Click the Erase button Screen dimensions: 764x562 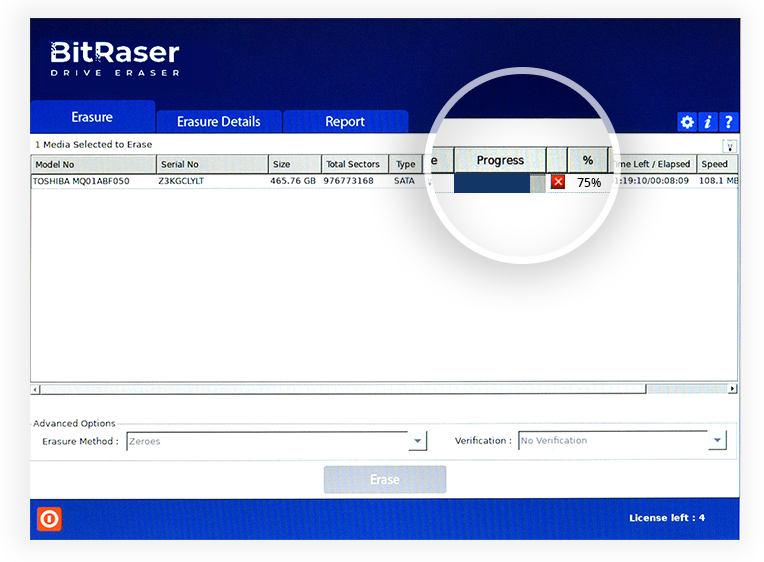(x=385, y=480)
